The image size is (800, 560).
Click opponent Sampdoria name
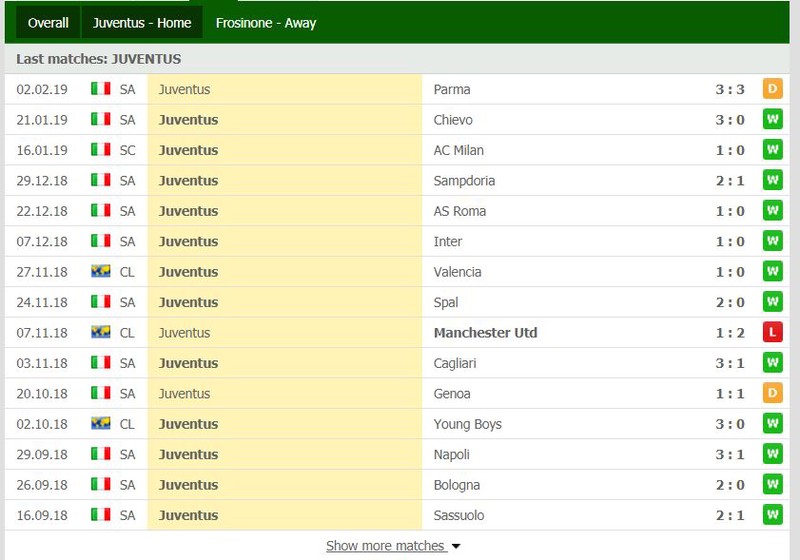pos(464,181)
